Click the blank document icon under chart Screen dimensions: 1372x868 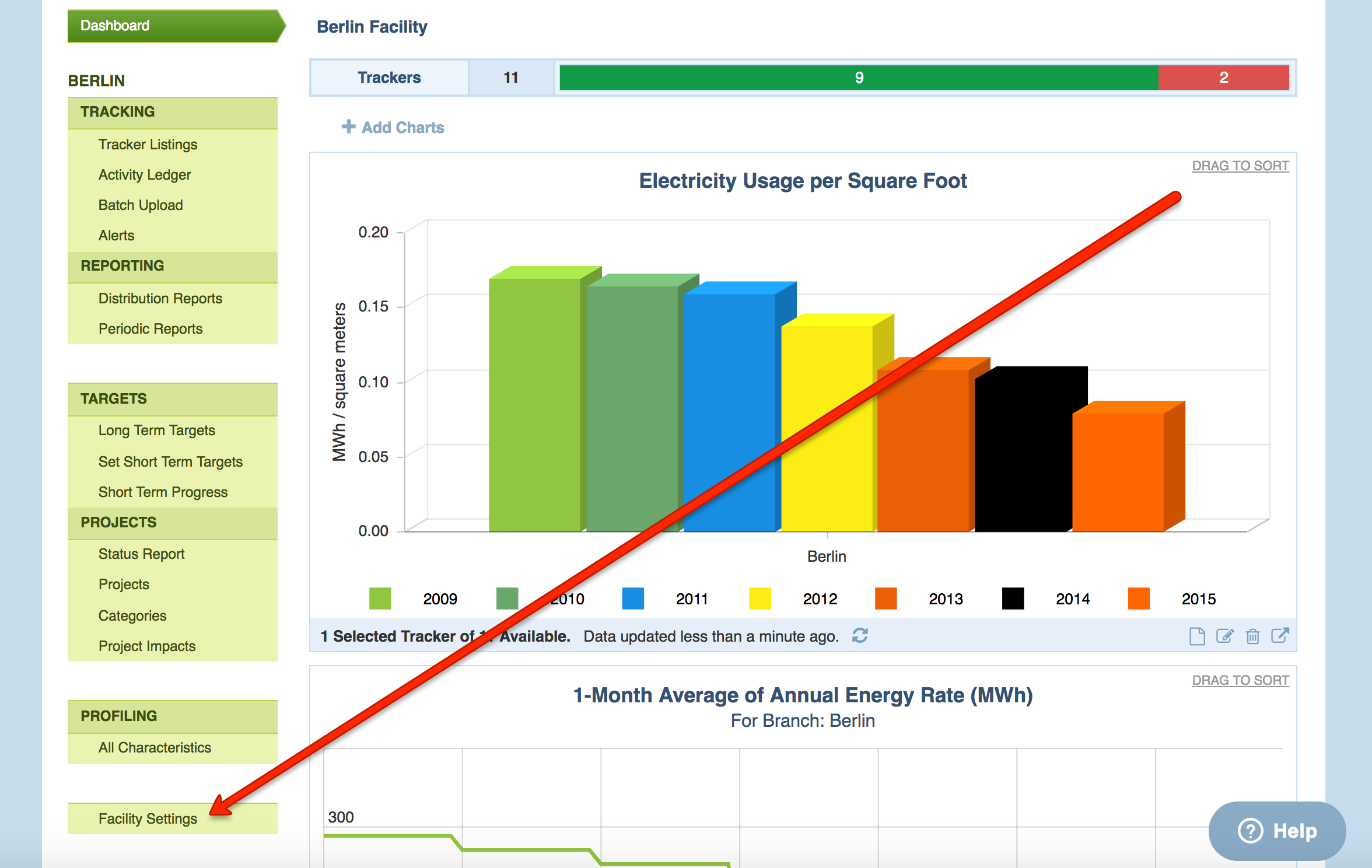pyautogui.click(x=1196, y=636)
